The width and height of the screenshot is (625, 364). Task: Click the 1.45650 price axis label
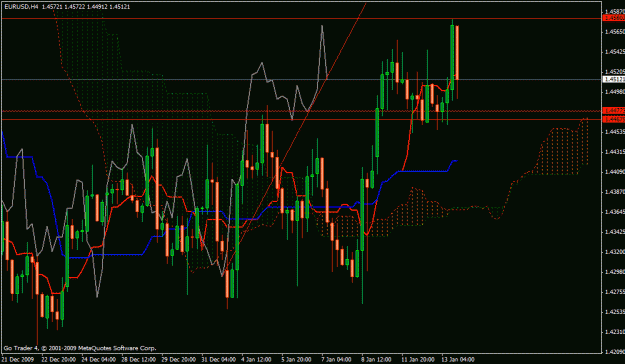pos(614,31)
